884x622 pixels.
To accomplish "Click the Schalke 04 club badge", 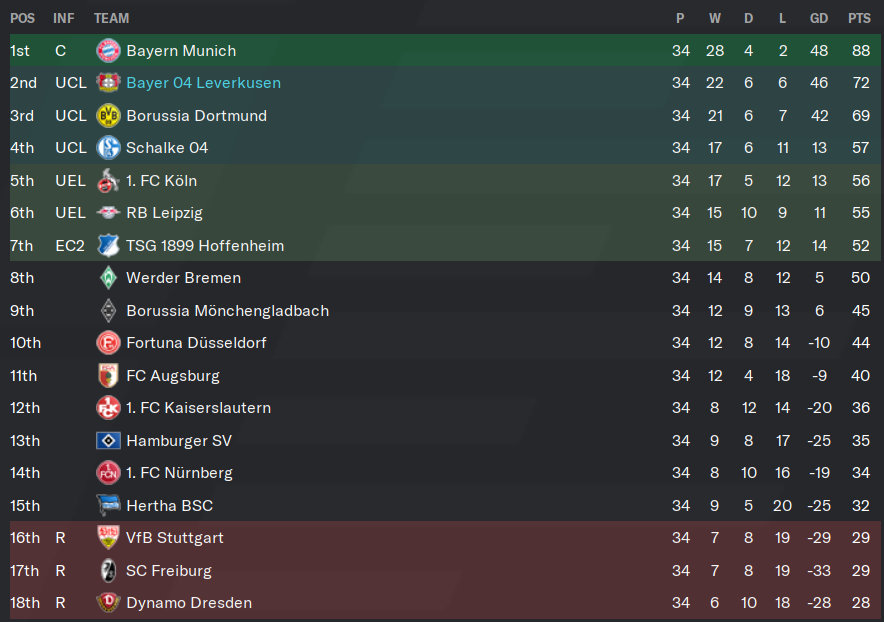I will click(108, 148).
